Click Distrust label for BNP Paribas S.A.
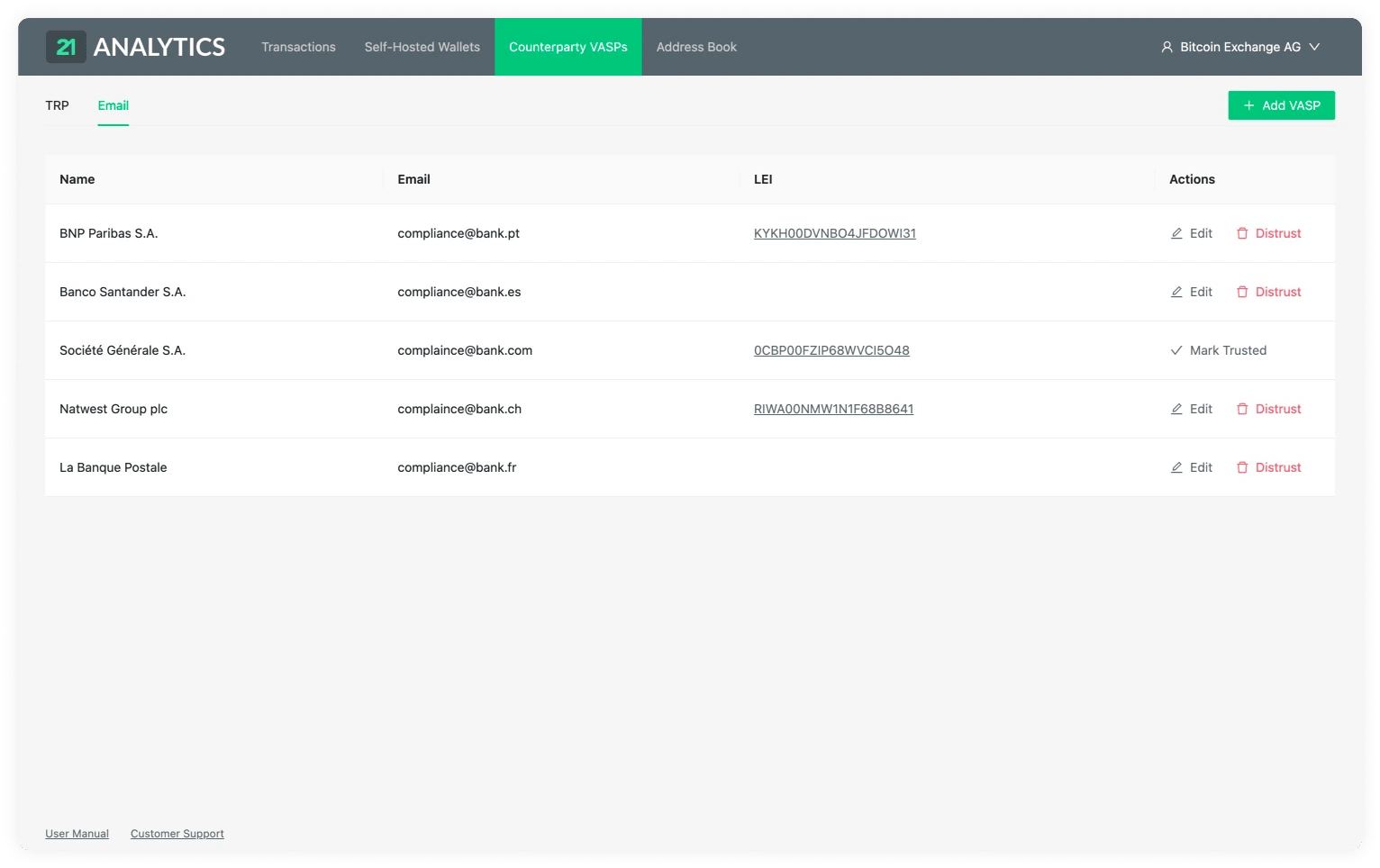Viewport: 1380px width, 868px height. pos(1278,233)
